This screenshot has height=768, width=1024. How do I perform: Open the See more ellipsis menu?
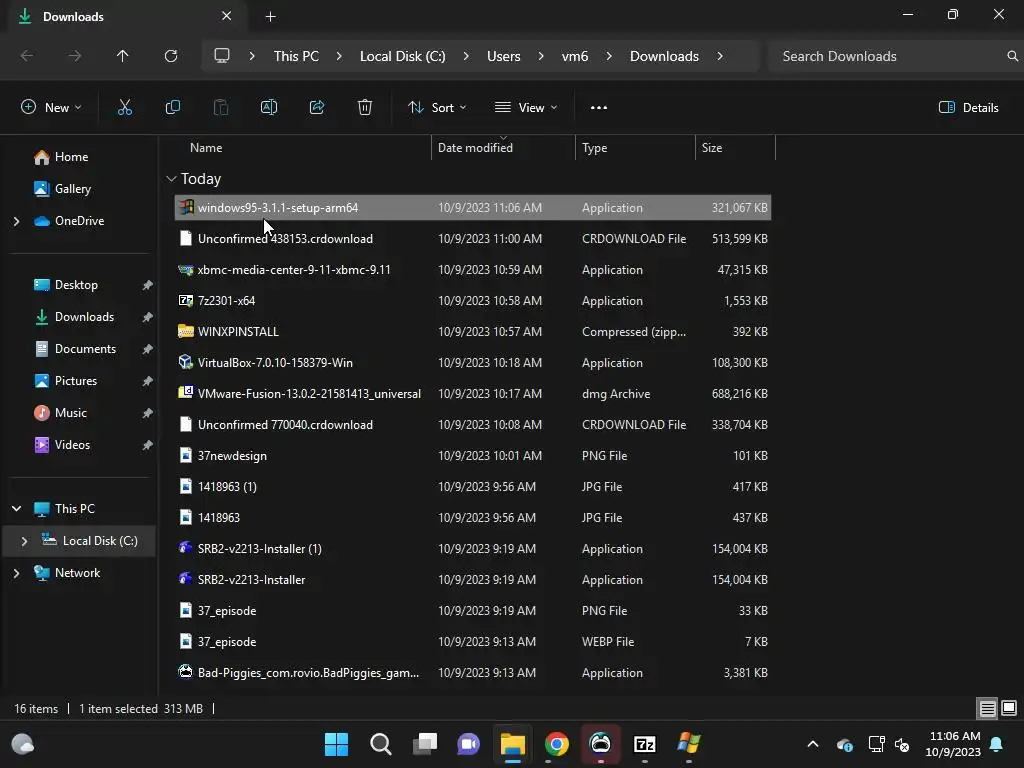[x=599, y=108]
